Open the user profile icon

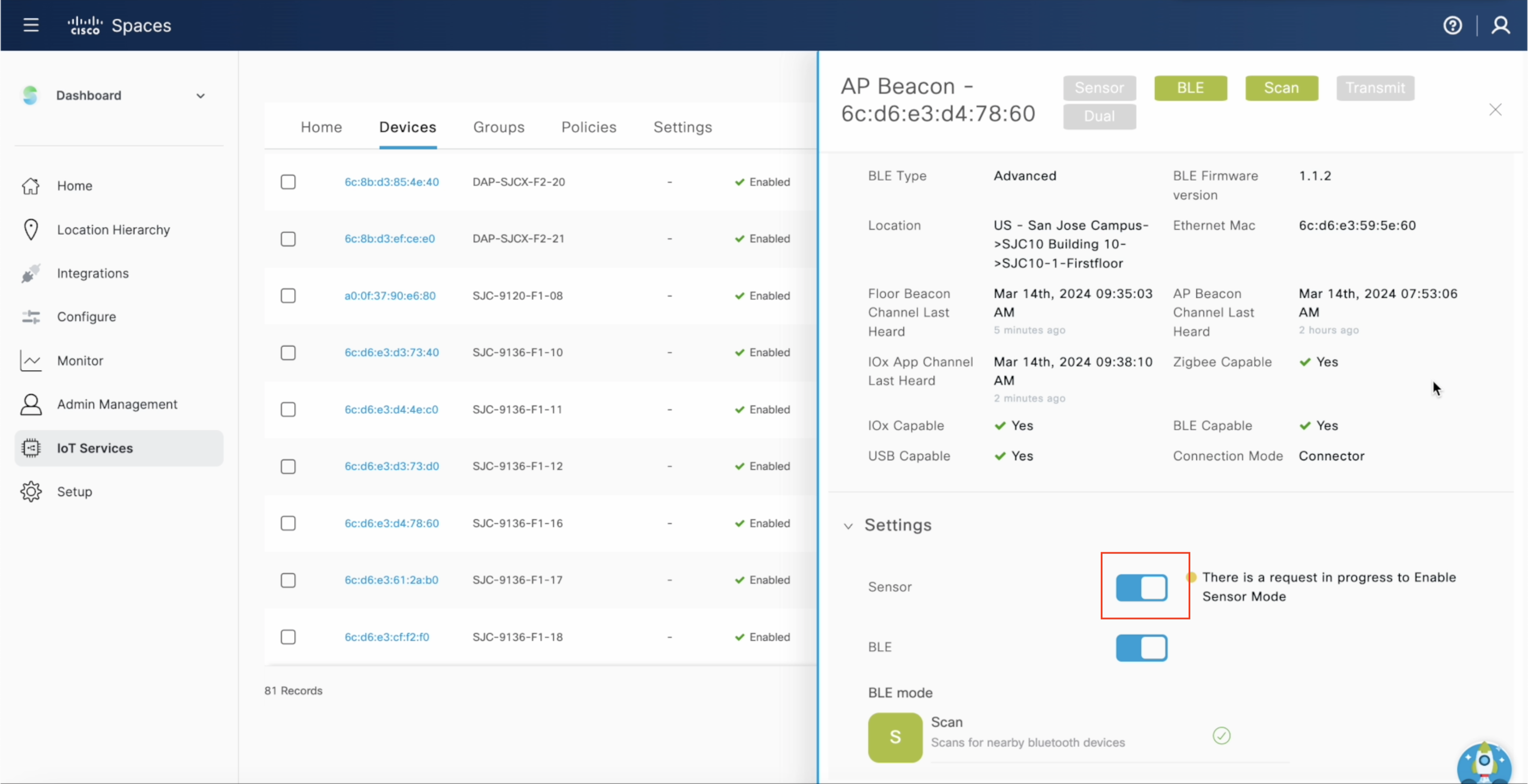point(1500,26)
